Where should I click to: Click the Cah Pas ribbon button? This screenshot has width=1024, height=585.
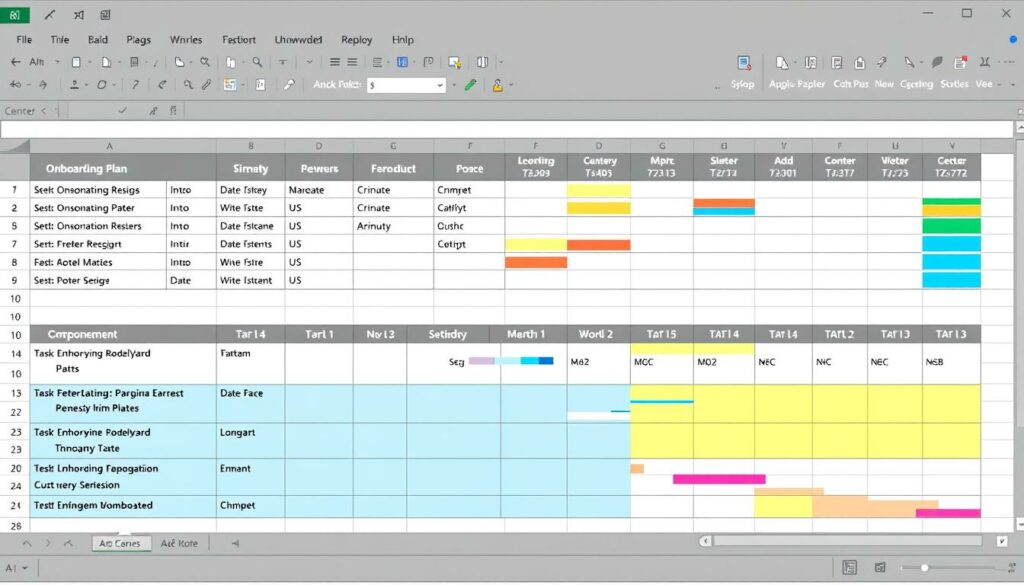pyautogui.click(x=851, y=84)
